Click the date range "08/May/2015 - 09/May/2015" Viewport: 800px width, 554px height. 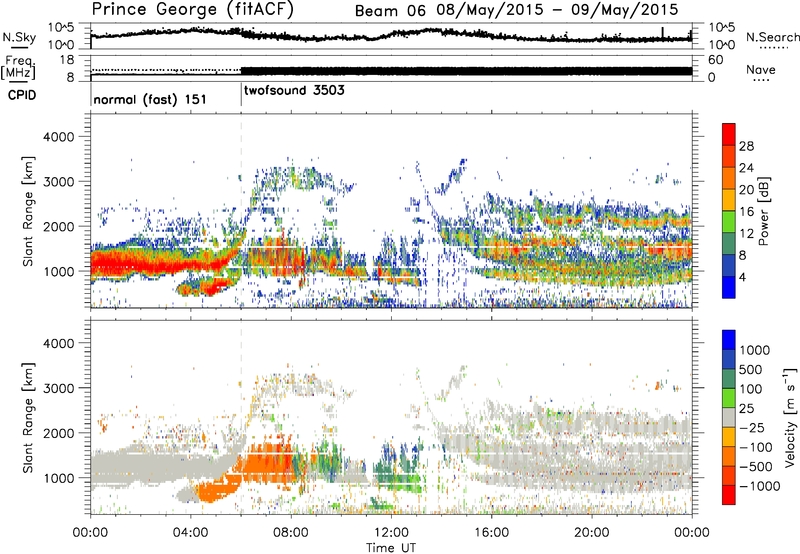point(559,10)
